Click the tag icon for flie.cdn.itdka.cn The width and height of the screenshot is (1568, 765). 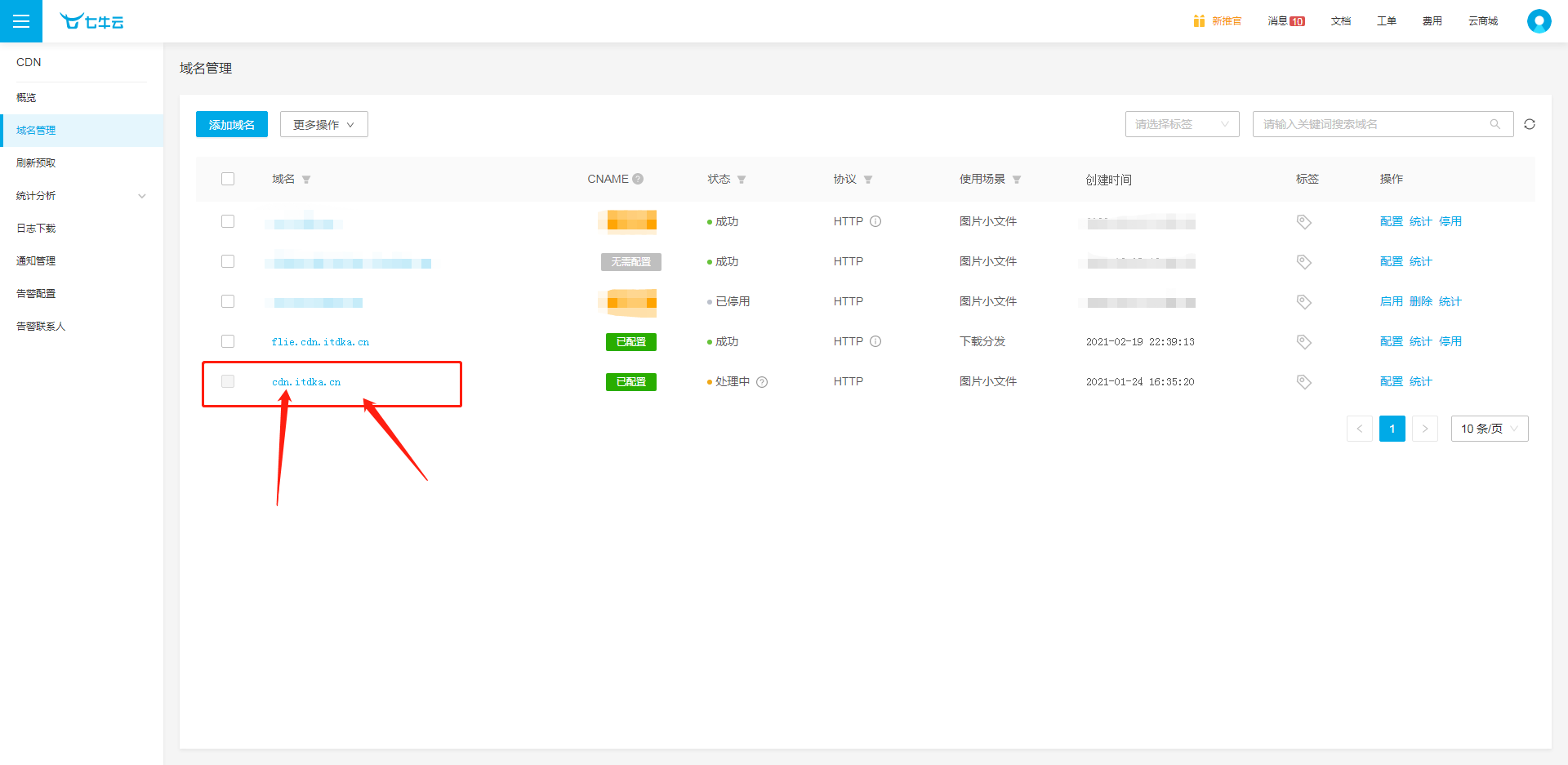(x=1304, y=342)
